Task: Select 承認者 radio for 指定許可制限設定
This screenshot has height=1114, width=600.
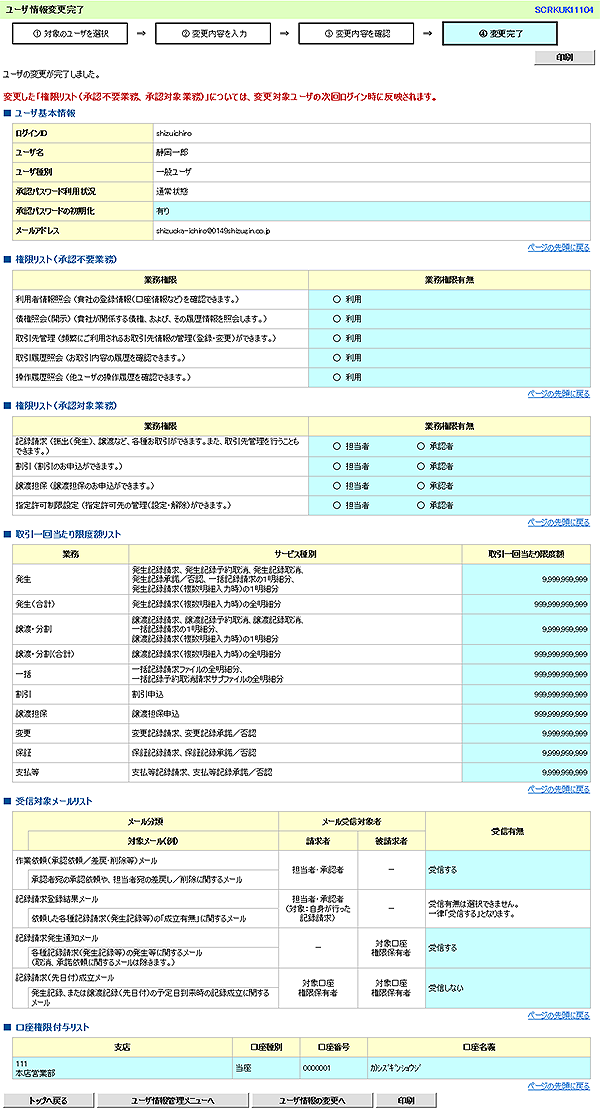Action: (x=421, y=506)
